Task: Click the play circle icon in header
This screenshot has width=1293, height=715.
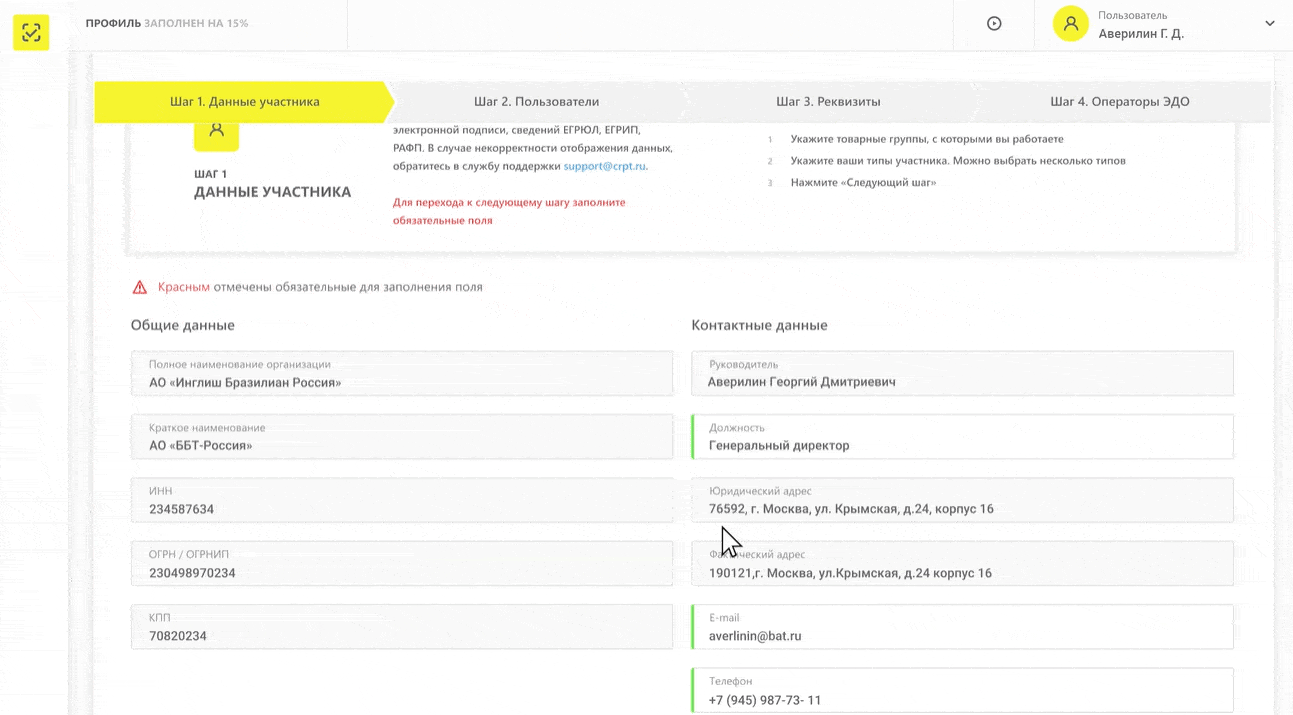Action: (994, 24)
